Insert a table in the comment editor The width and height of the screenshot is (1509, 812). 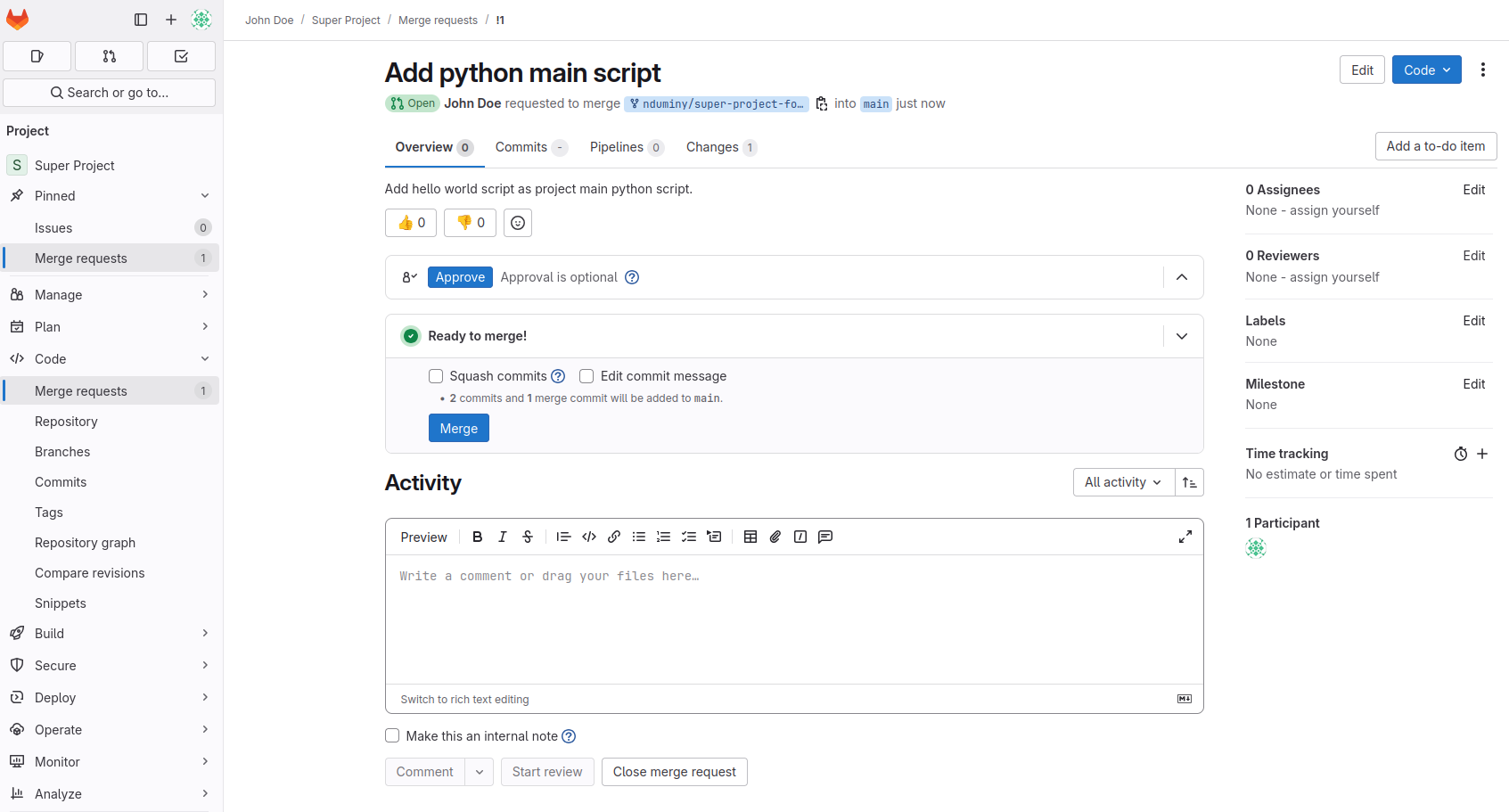click(x=750, y=536)
